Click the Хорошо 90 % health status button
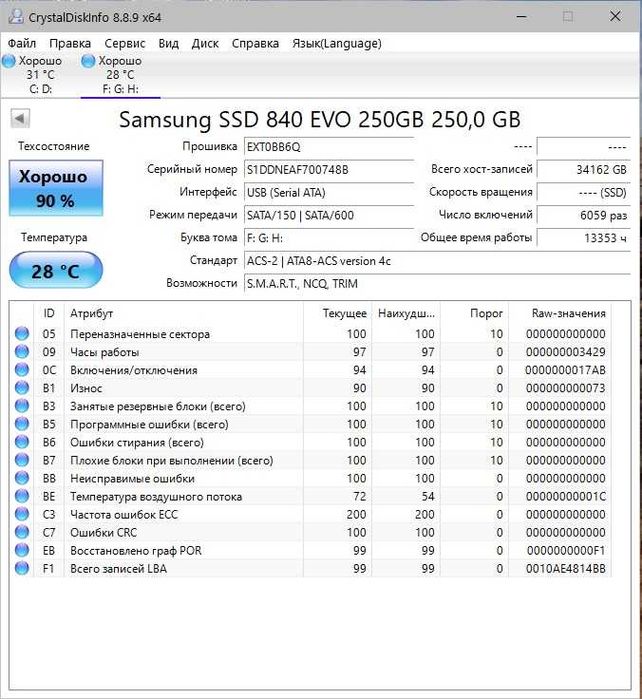 point(56,189)
